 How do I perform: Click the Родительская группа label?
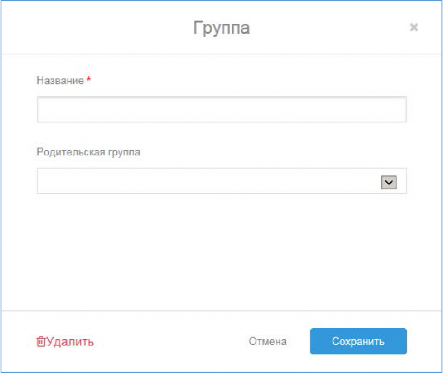click(88, 152)
